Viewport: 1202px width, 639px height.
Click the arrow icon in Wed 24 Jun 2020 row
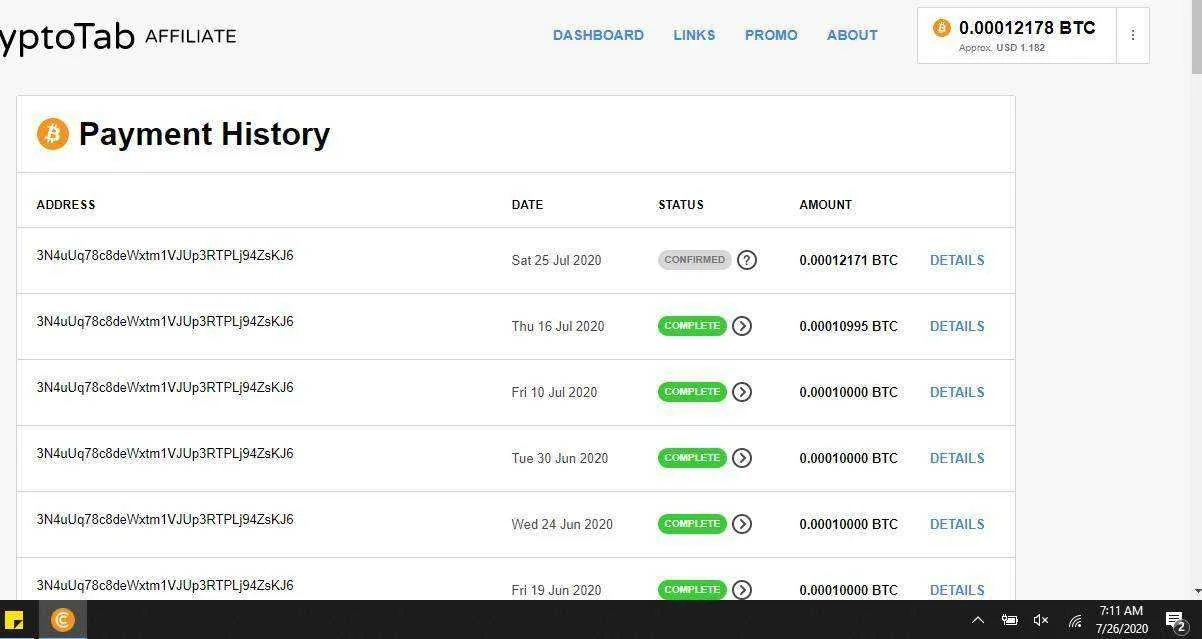[742, 524]
